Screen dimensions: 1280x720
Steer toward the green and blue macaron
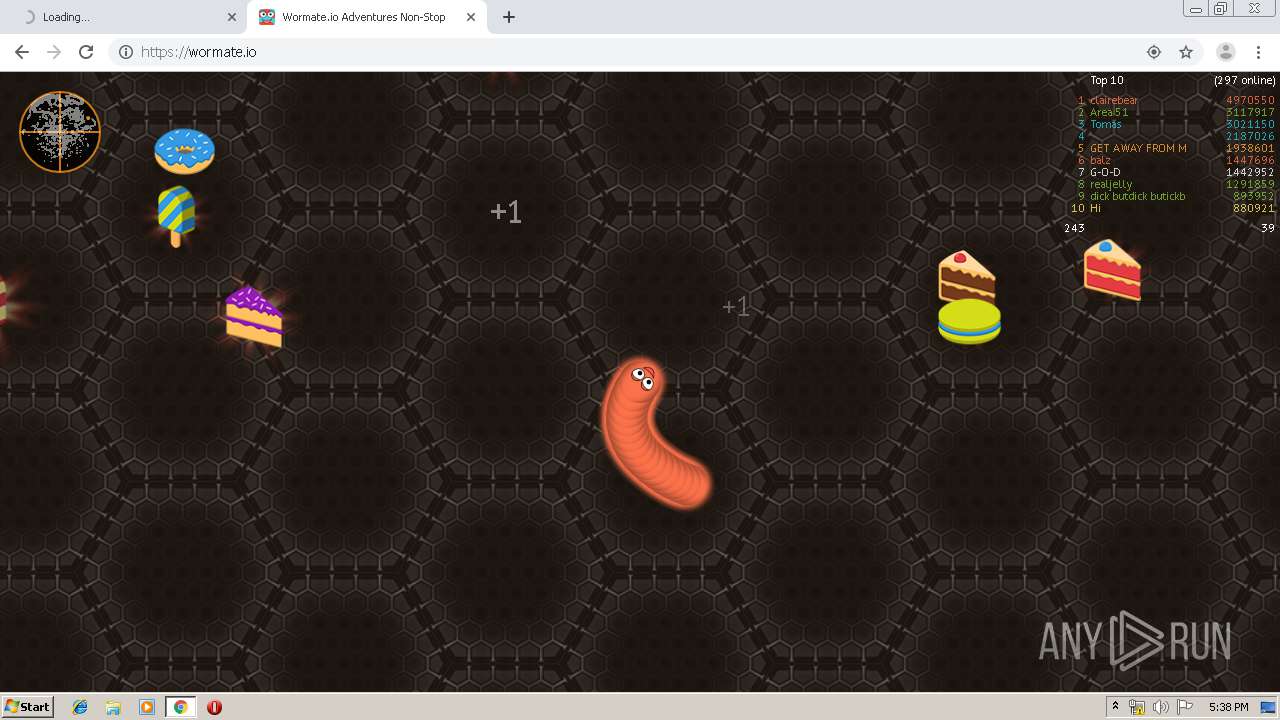[969, 321]
